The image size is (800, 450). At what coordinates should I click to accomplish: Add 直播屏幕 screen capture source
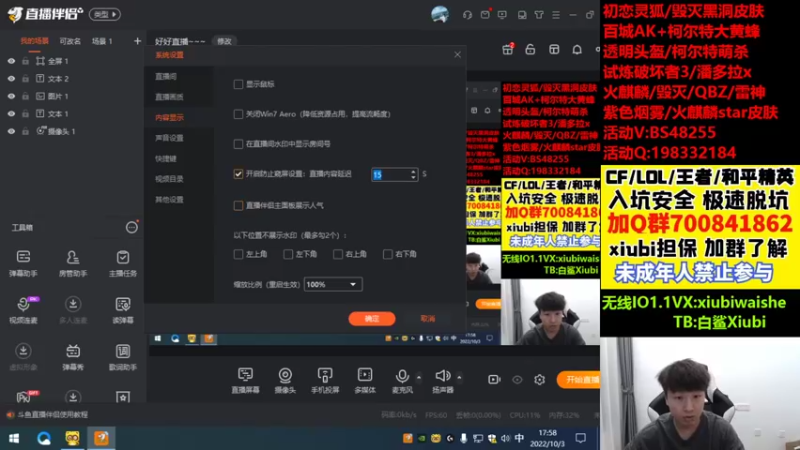pos(245,380)
